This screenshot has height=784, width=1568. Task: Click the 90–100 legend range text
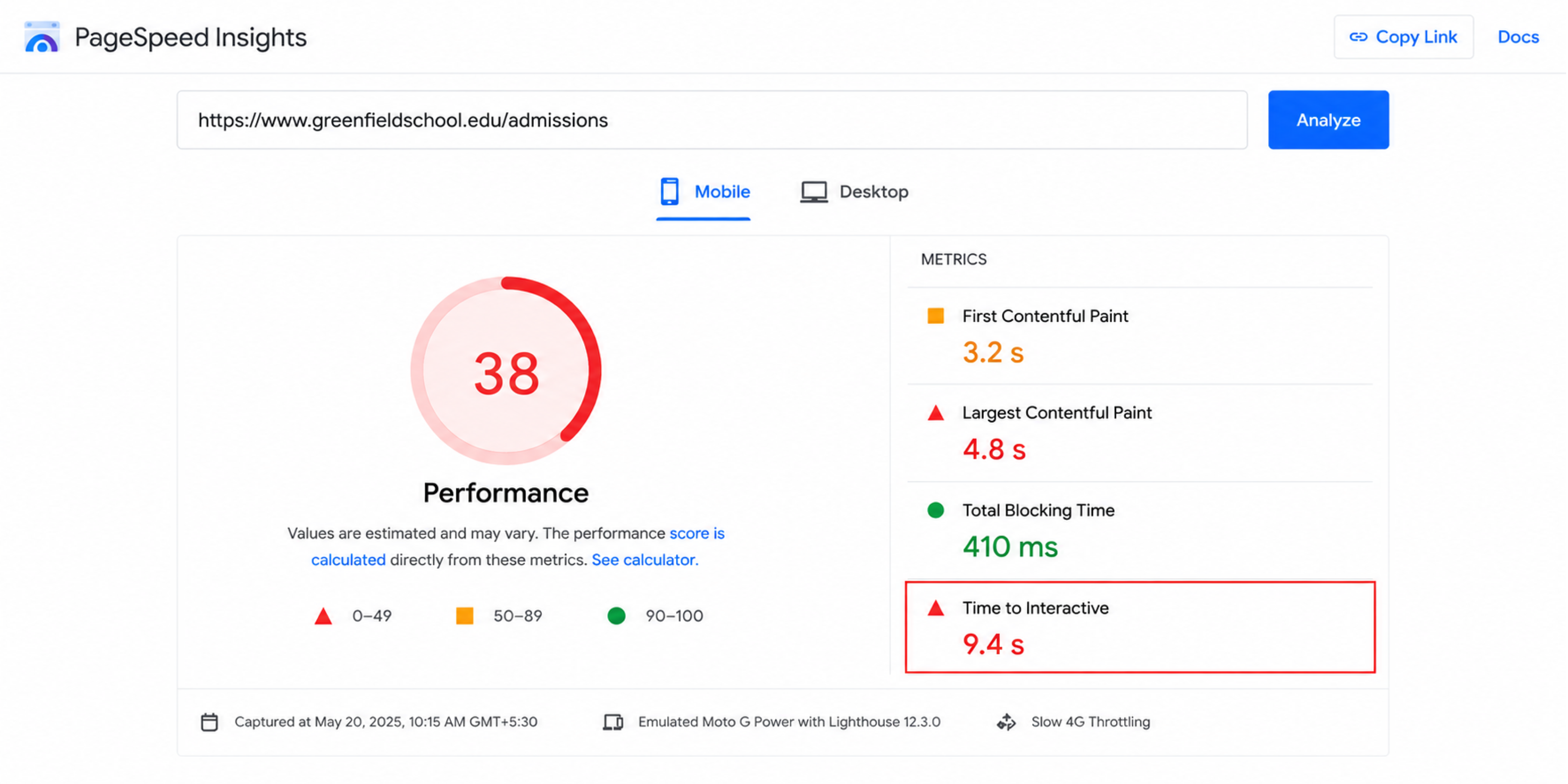[x=674, y=616]
